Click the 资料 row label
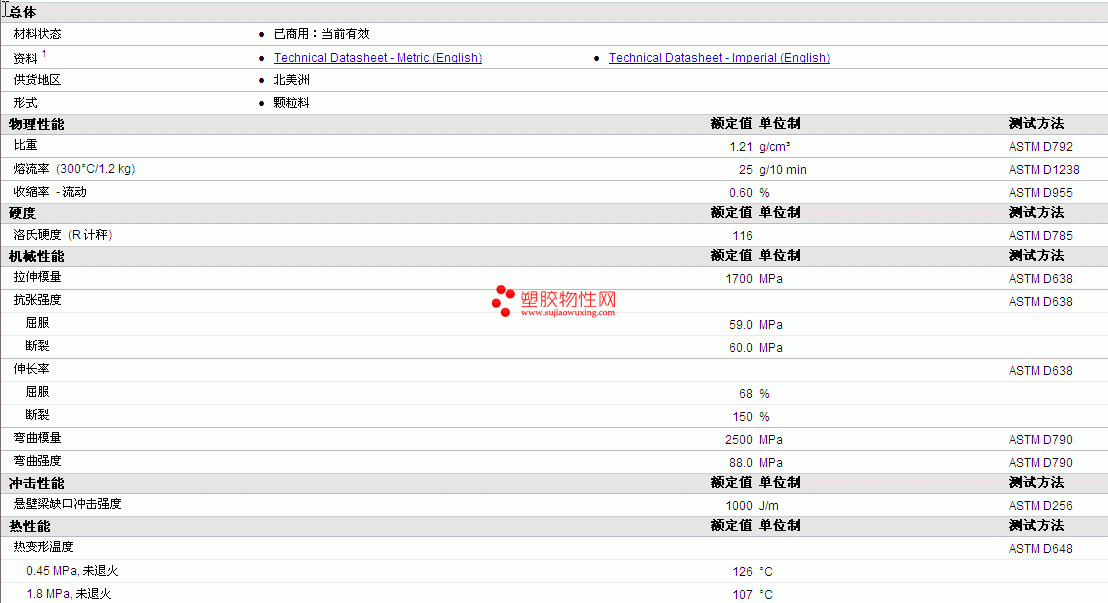Screen dimensions: 1108x603 [25, 59]
